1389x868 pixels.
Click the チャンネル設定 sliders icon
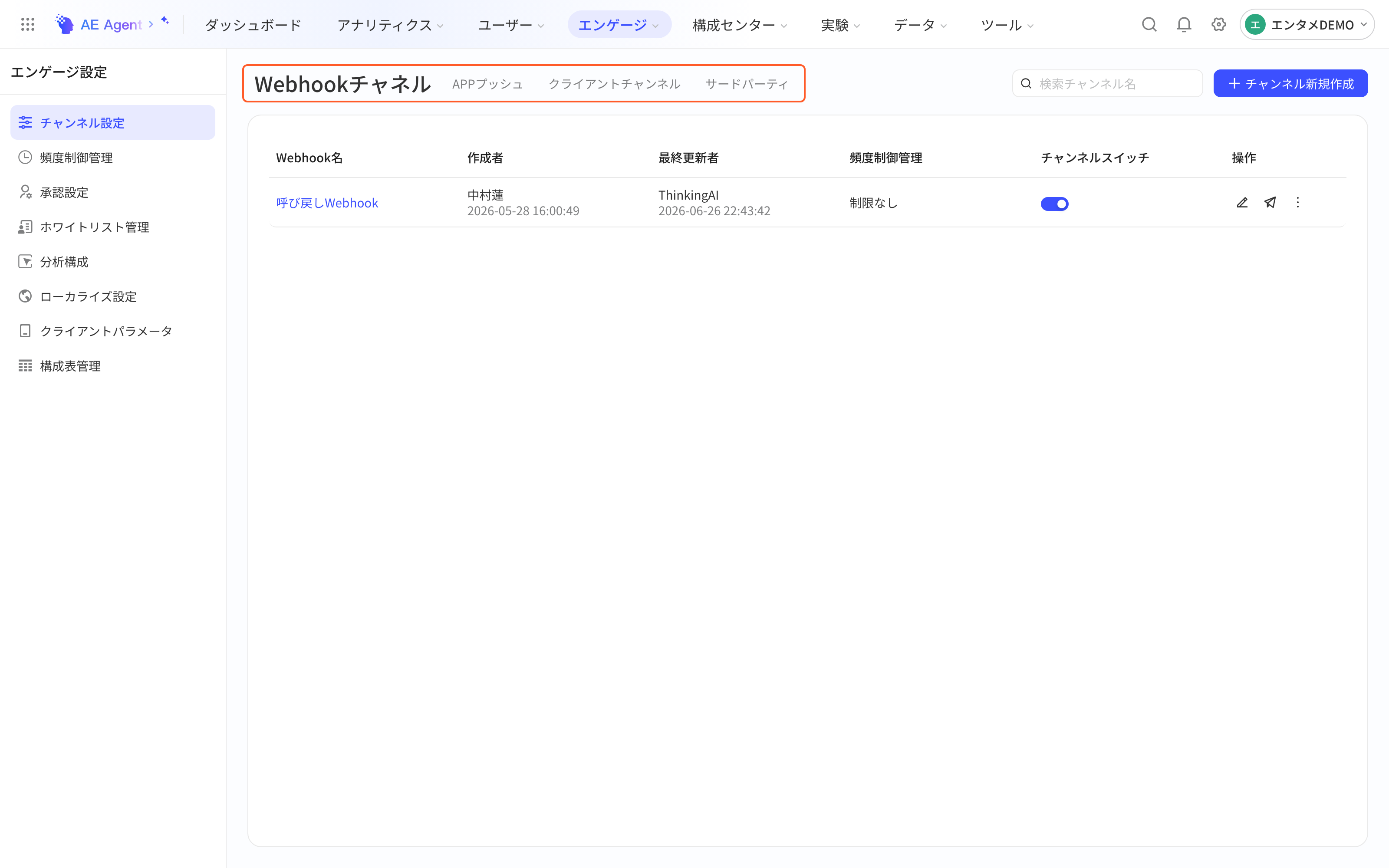[25, 122]
